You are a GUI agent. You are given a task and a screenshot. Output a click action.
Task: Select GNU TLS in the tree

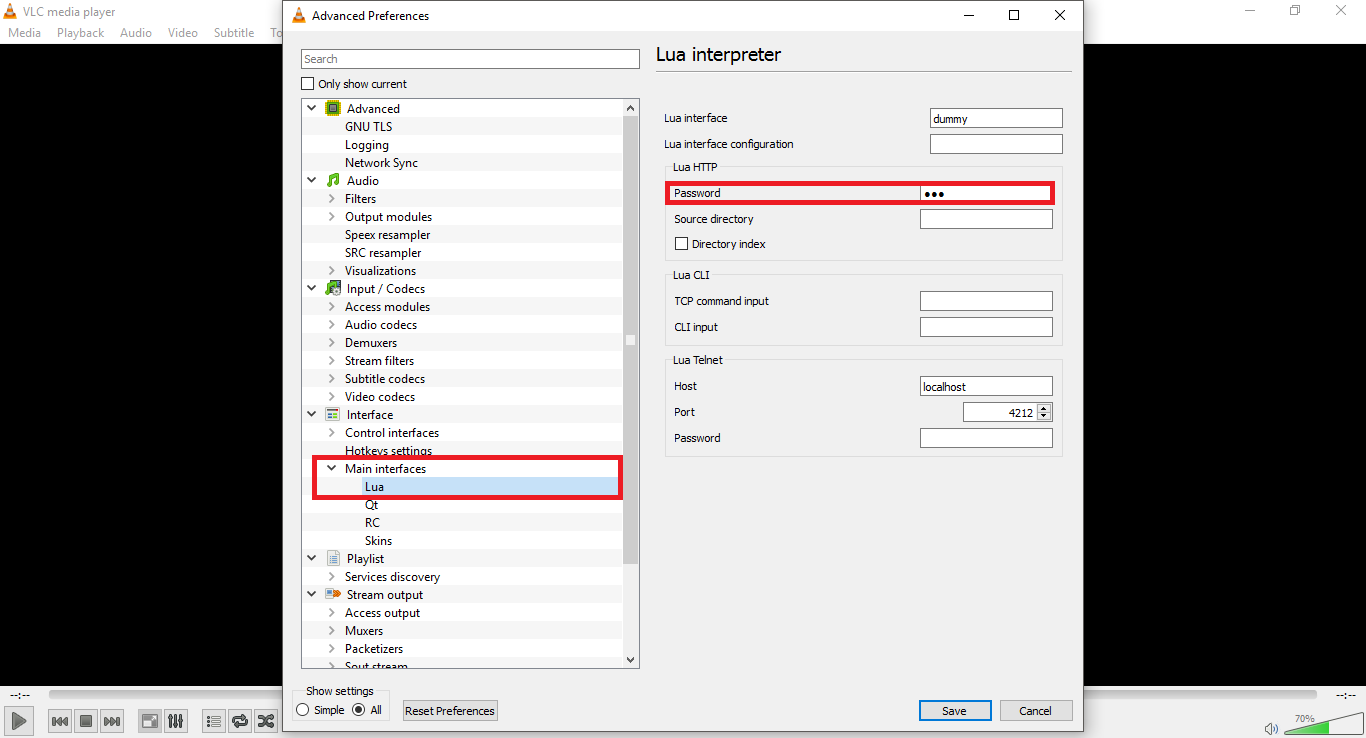tap(368, 126)
